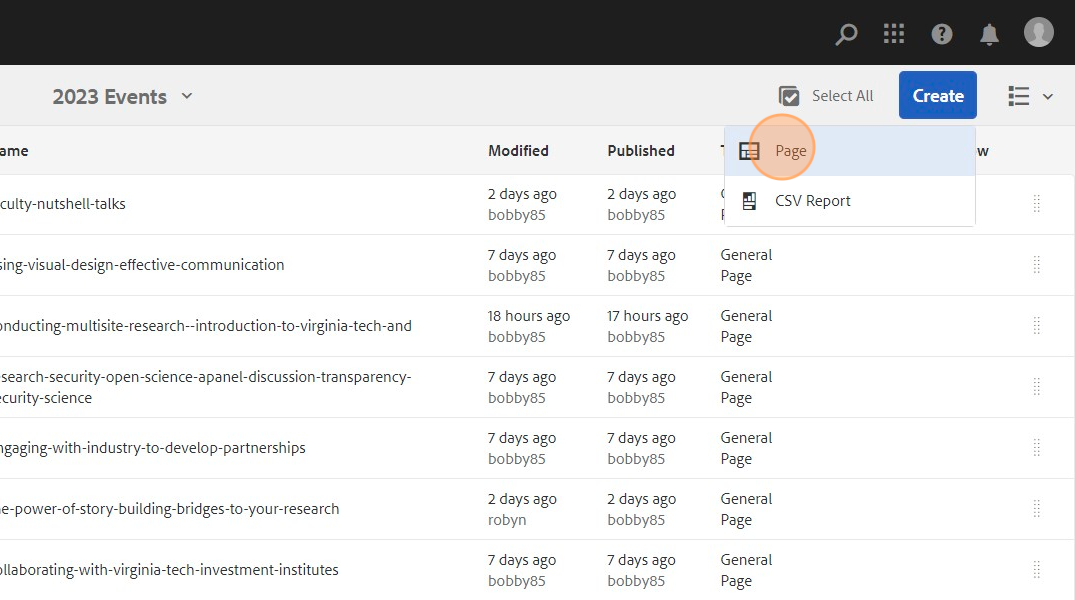Image resolution: width=1075 pixels, height=600 pixels.
Task: Open the help question mark icon
Action: point(942,34)
